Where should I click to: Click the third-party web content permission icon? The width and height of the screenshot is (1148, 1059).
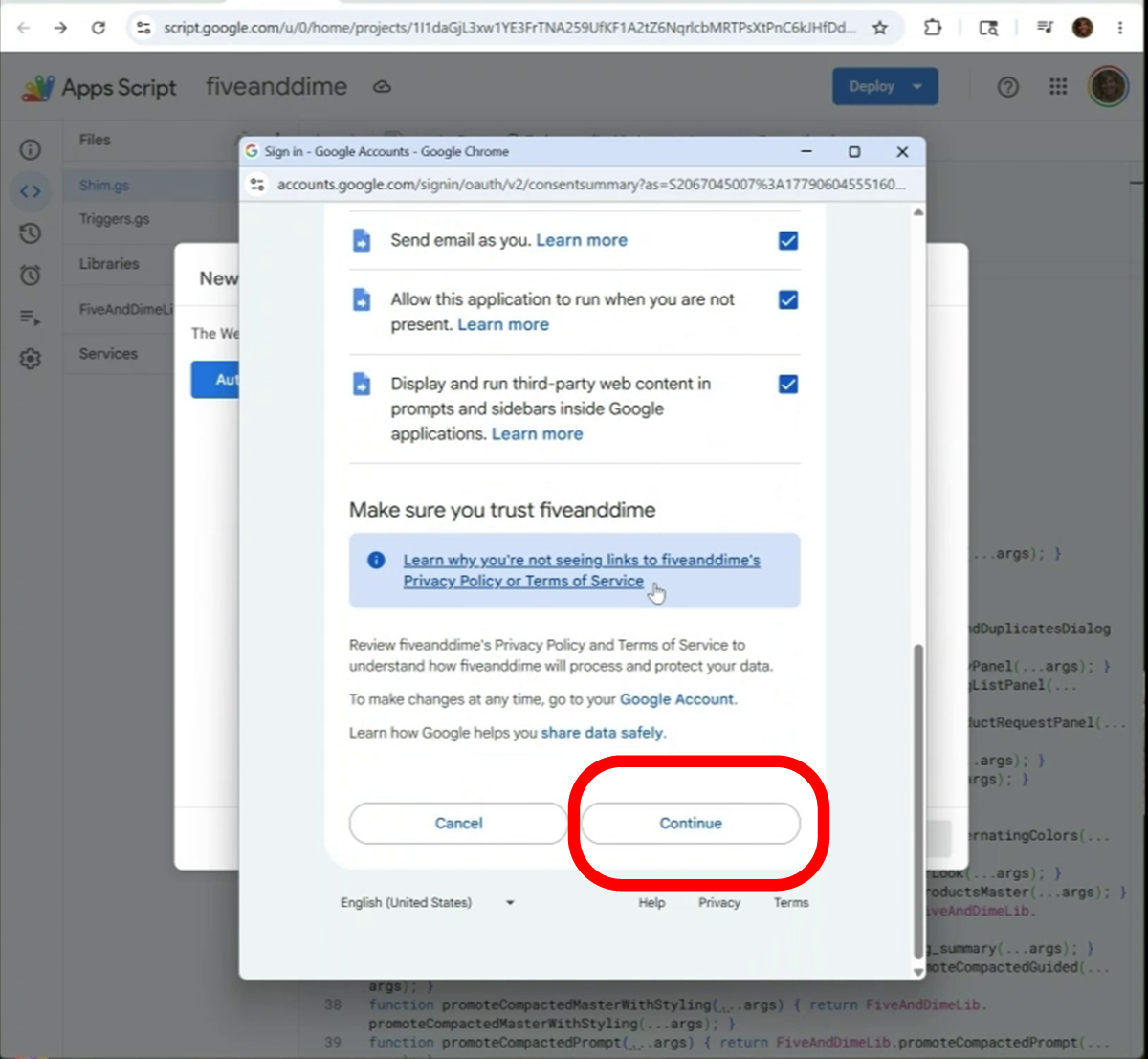tap(362, 384)
